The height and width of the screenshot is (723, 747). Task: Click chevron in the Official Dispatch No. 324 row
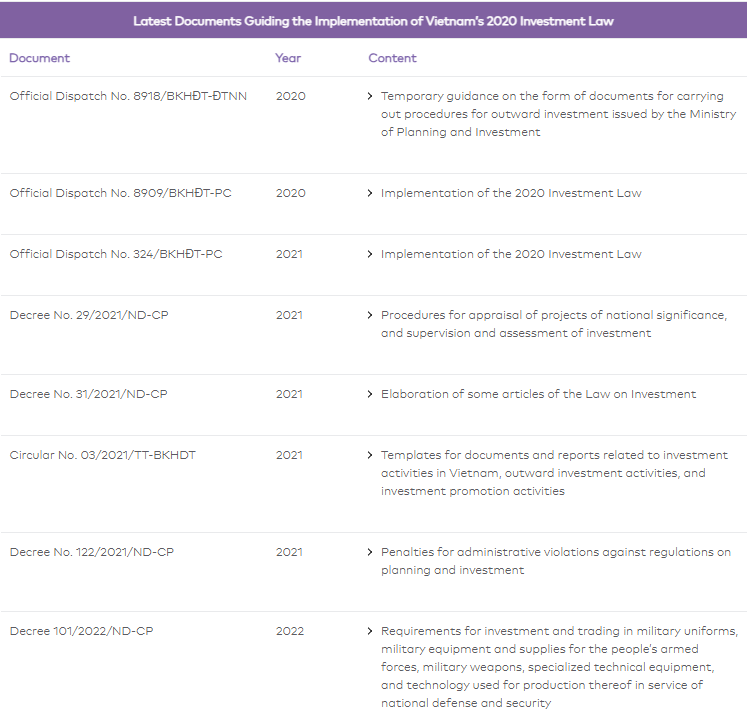point(370,254)
